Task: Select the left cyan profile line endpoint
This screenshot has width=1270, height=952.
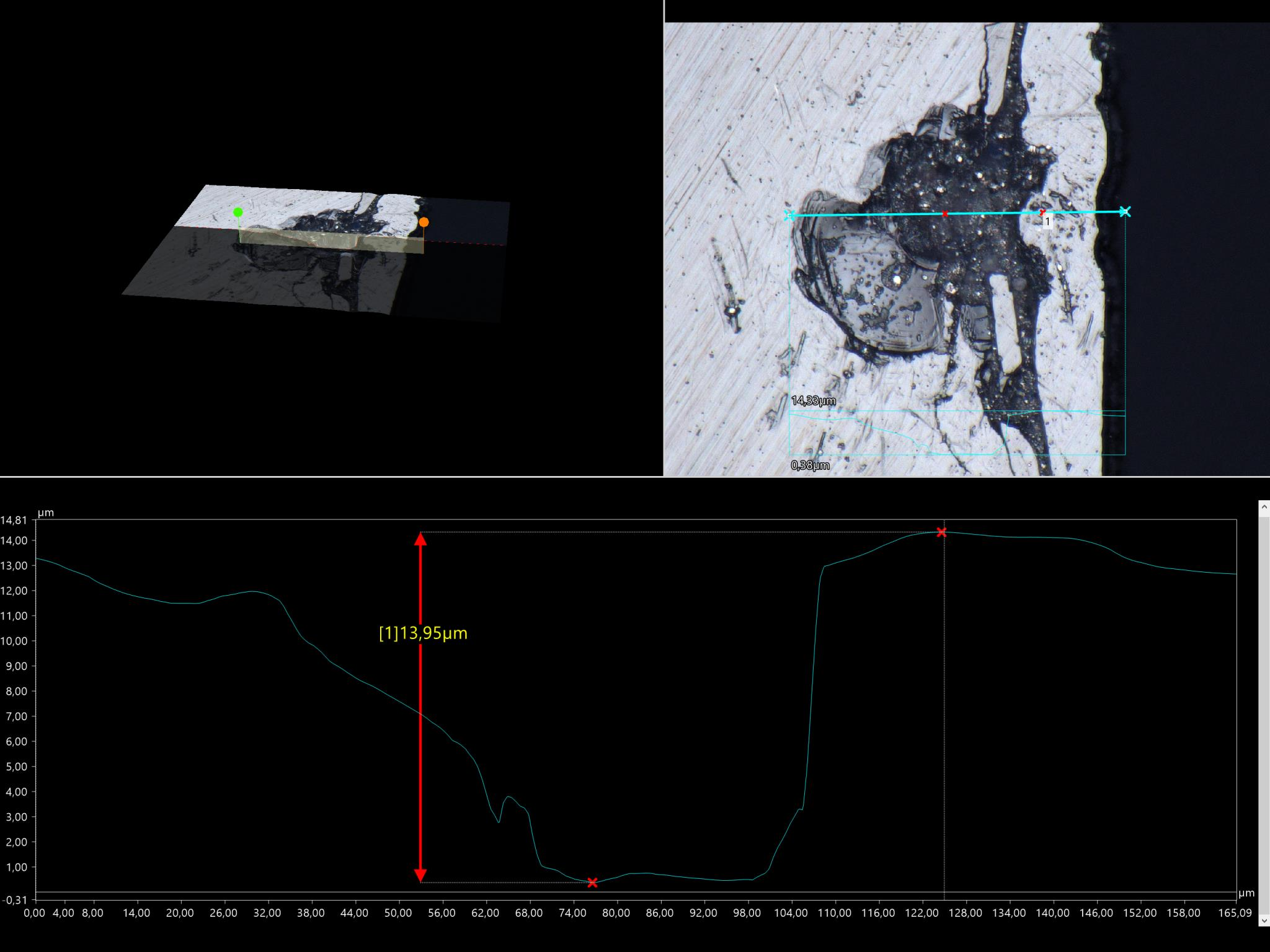Action: click(x=789, y=216)
